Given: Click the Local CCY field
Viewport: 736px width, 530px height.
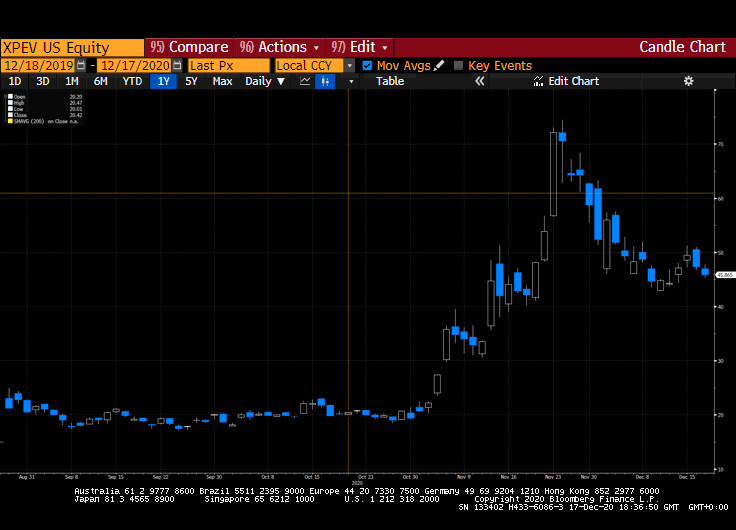Looking at the screenshot, I should 310,66.
